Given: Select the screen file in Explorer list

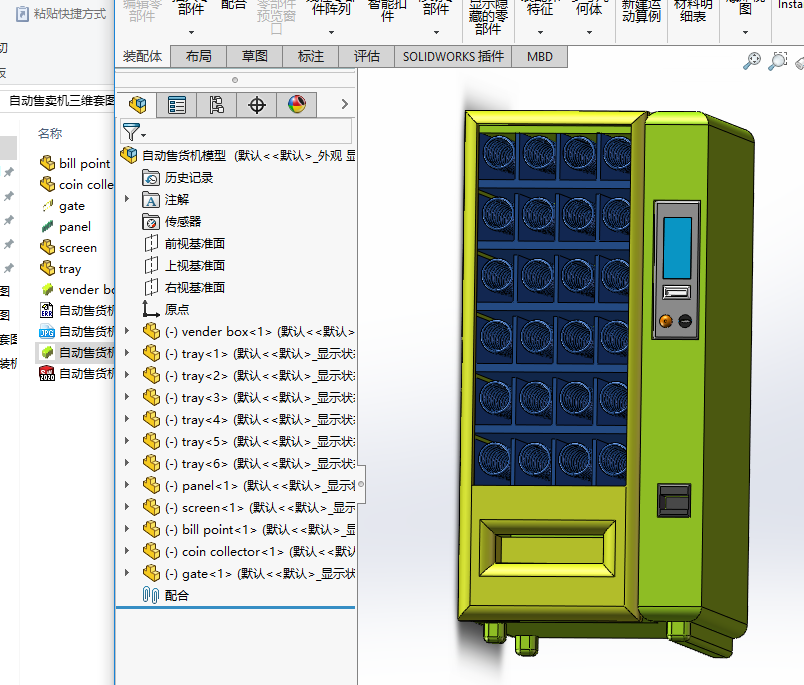Looking at the screenshot, I should 77,247.
